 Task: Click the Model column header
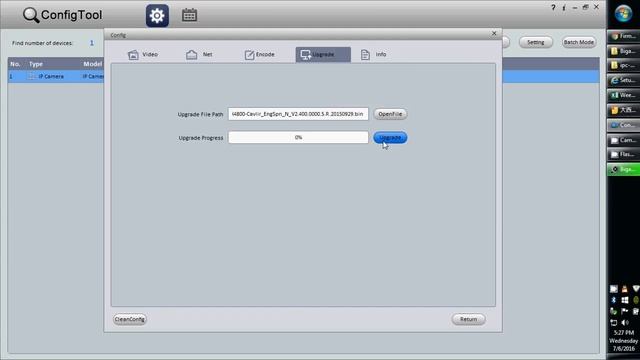coord(93,64)
